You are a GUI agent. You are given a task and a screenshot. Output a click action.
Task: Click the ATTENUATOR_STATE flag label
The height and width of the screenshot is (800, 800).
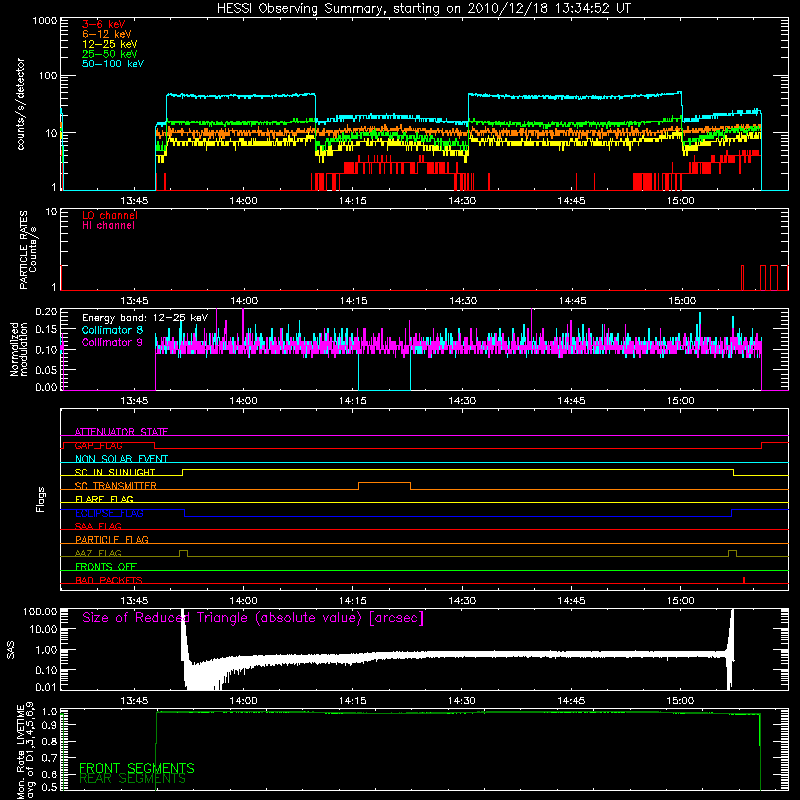[121, 432]
